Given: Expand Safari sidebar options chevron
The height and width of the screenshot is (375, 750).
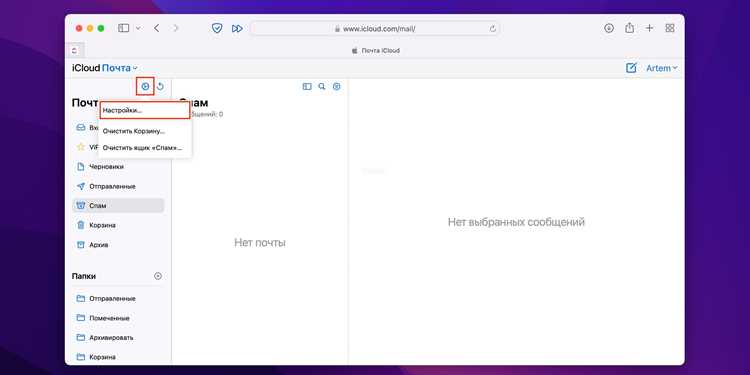Looking at the screenshot, I should tap(138, 28).
